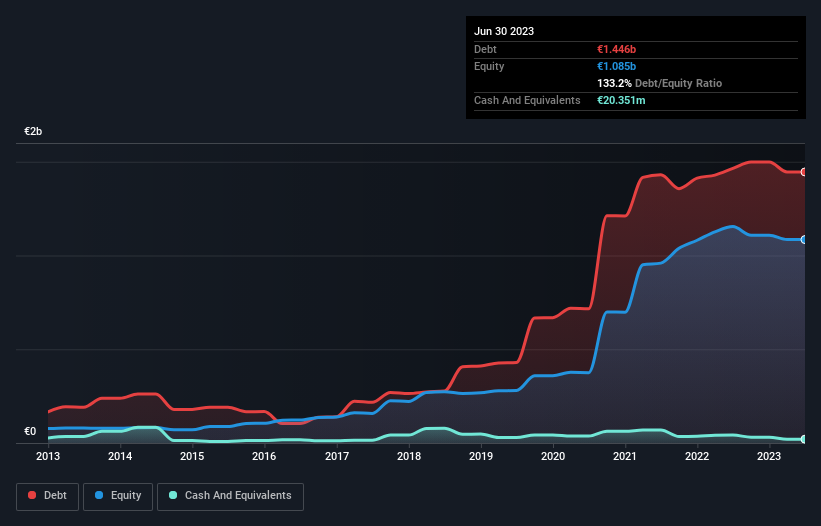The image size is (821, 526).
Task: Click the 2015 x-axis label
Action: [x=192, y=456]
